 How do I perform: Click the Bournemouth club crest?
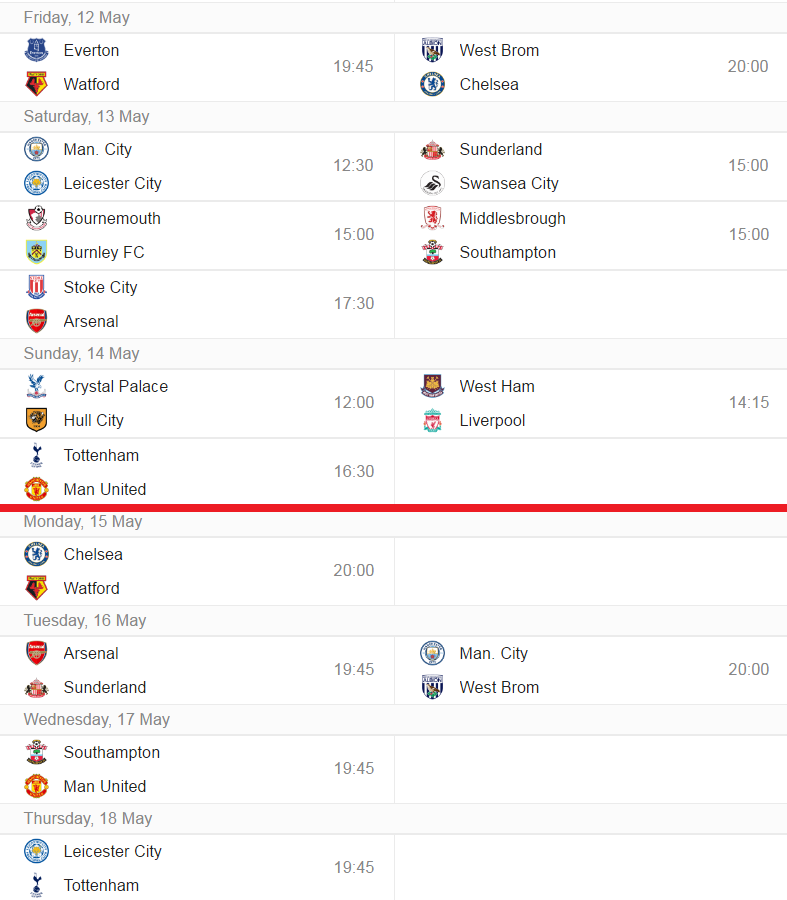click(x=36, y=218)
